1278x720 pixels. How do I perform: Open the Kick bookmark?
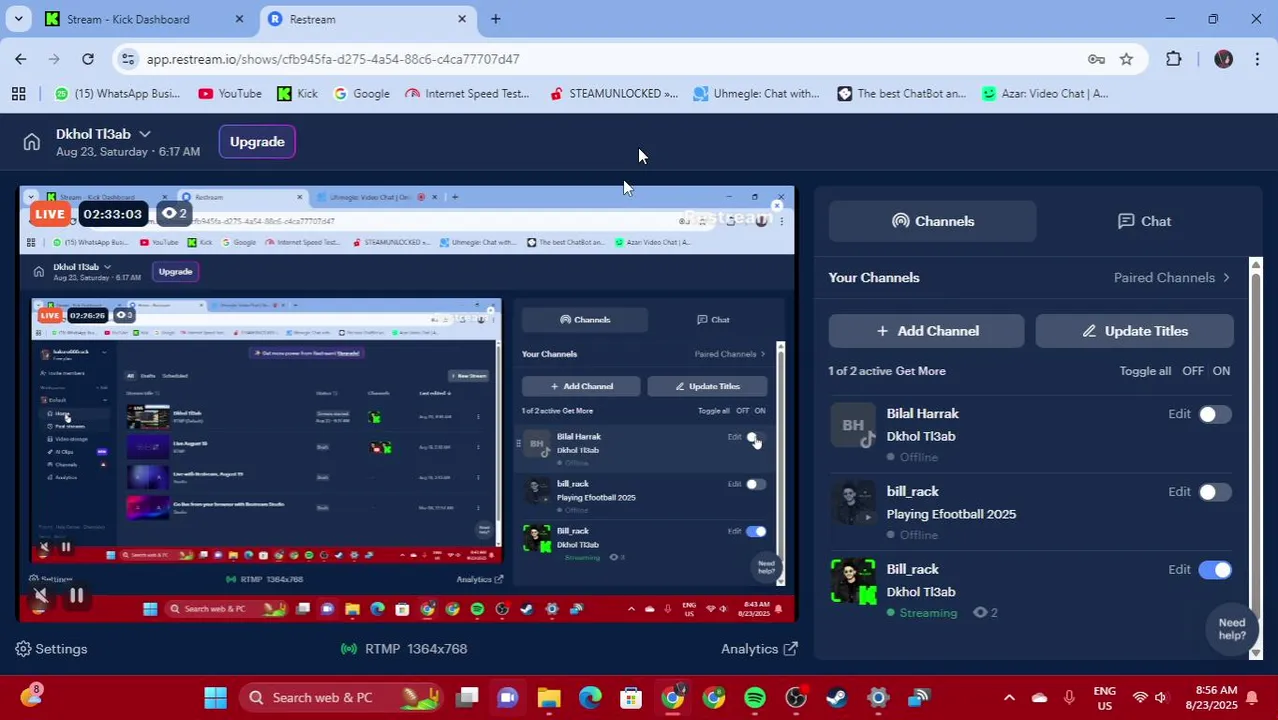(297, 93)
